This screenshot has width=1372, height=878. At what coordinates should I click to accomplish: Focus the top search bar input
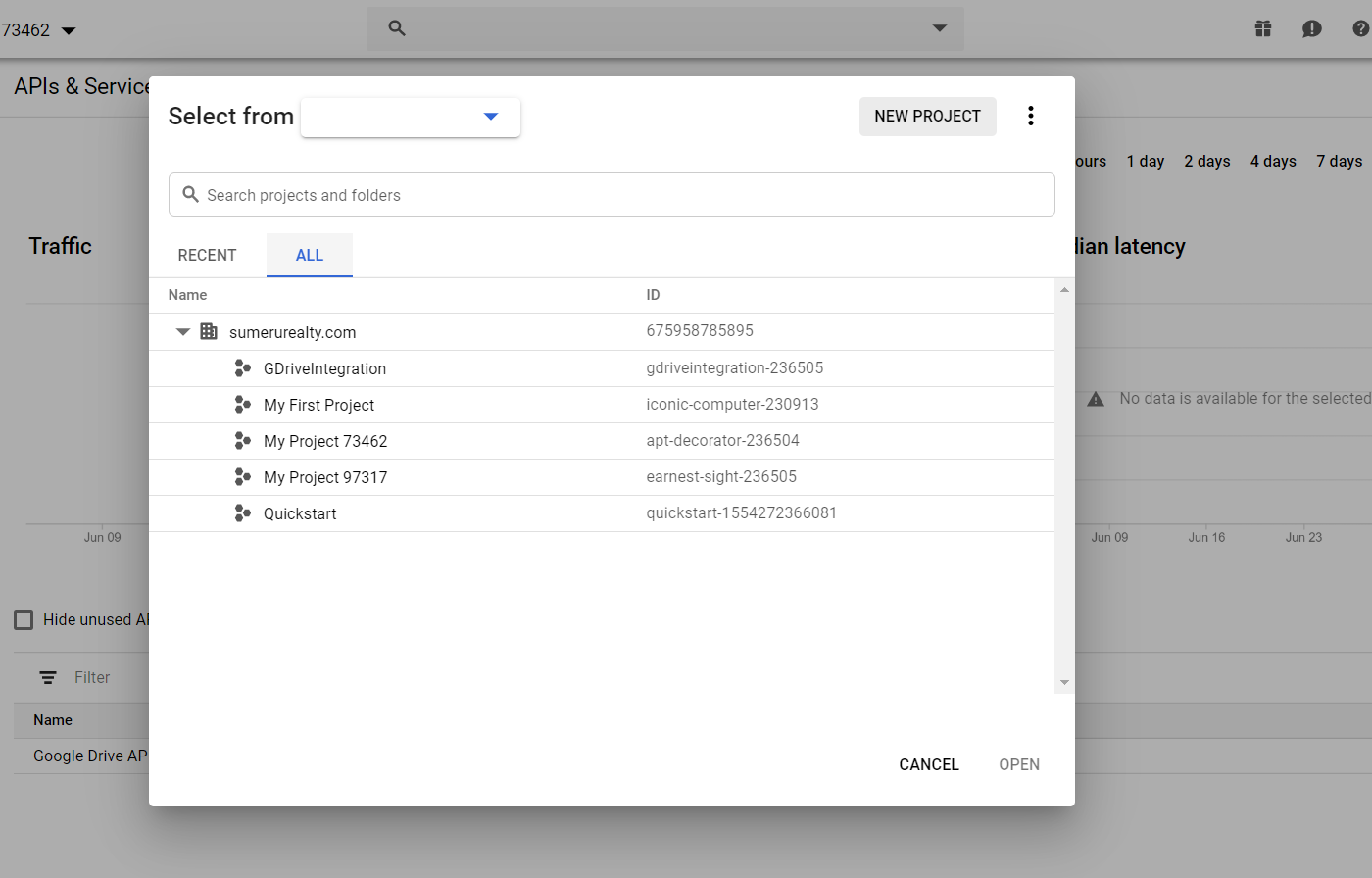tap(665, 28)
